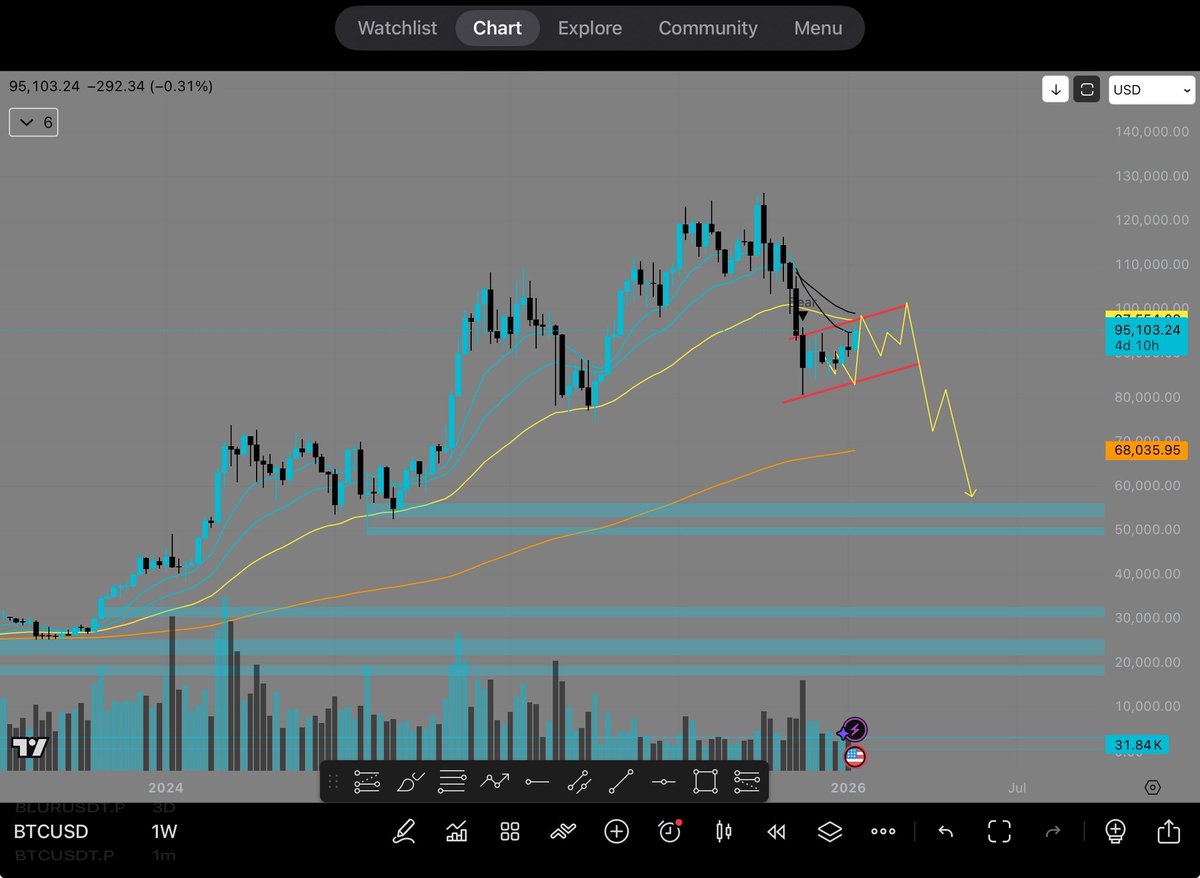Open the Watchlist tab
The image size is (1200, 878).
(397, 28)
